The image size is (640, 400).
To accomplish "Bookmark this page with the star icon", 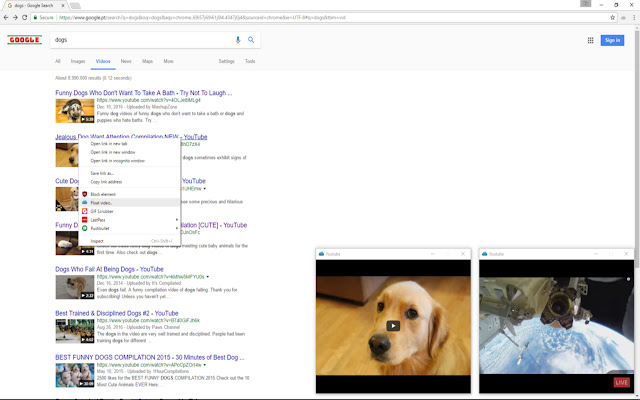I will (x=612, y=17).
